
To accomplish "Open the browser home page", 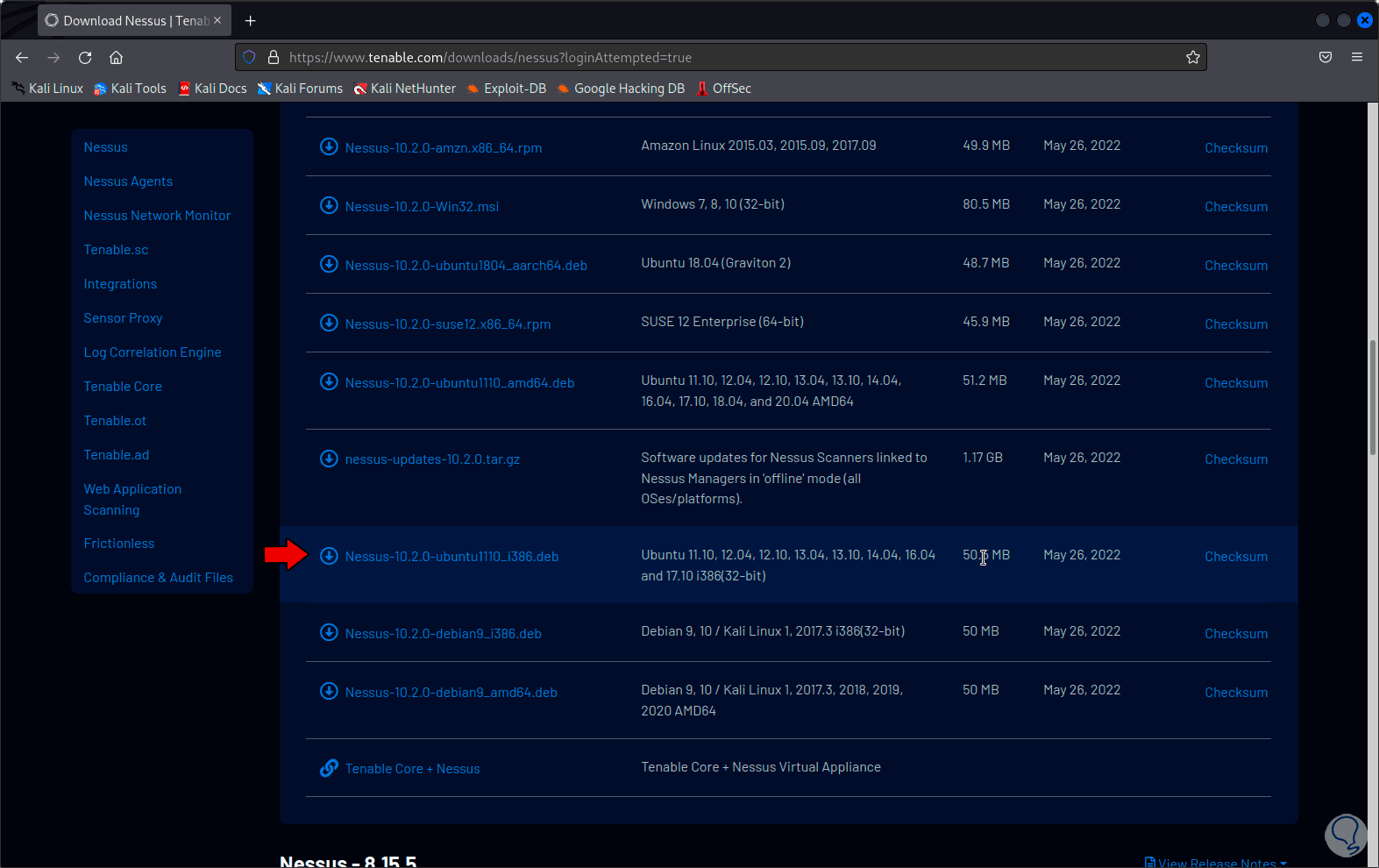I will tap(116, 57).
